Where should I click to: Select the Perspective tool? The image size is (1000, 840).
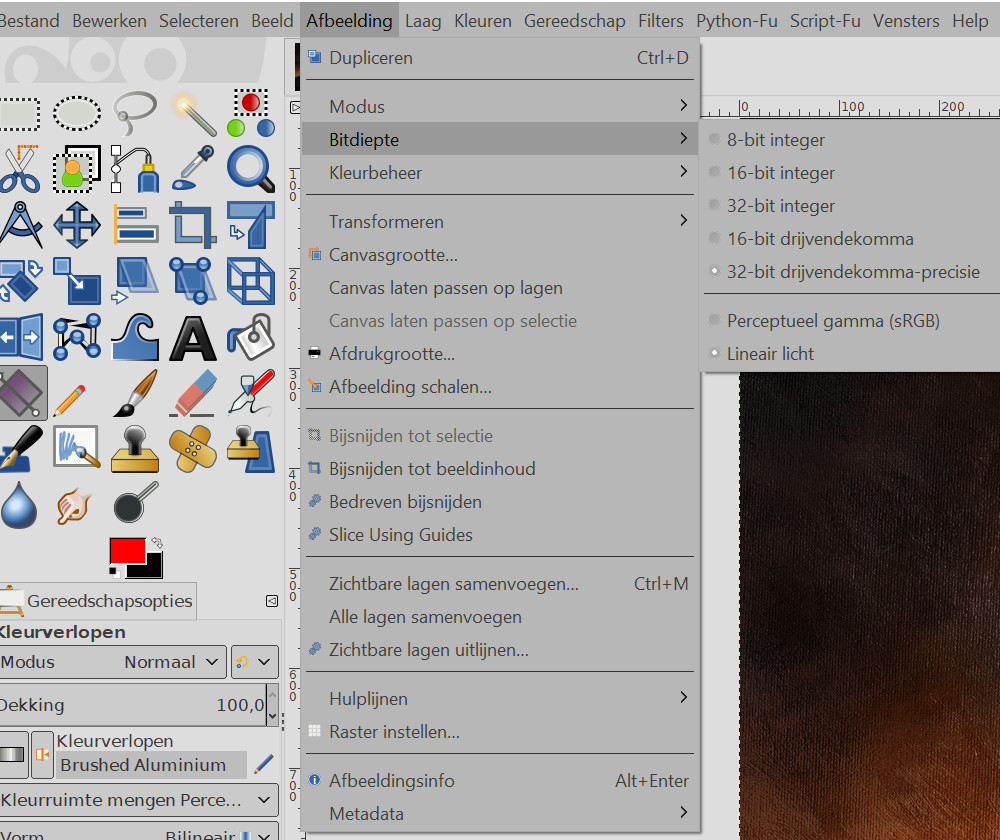[193, 281]
